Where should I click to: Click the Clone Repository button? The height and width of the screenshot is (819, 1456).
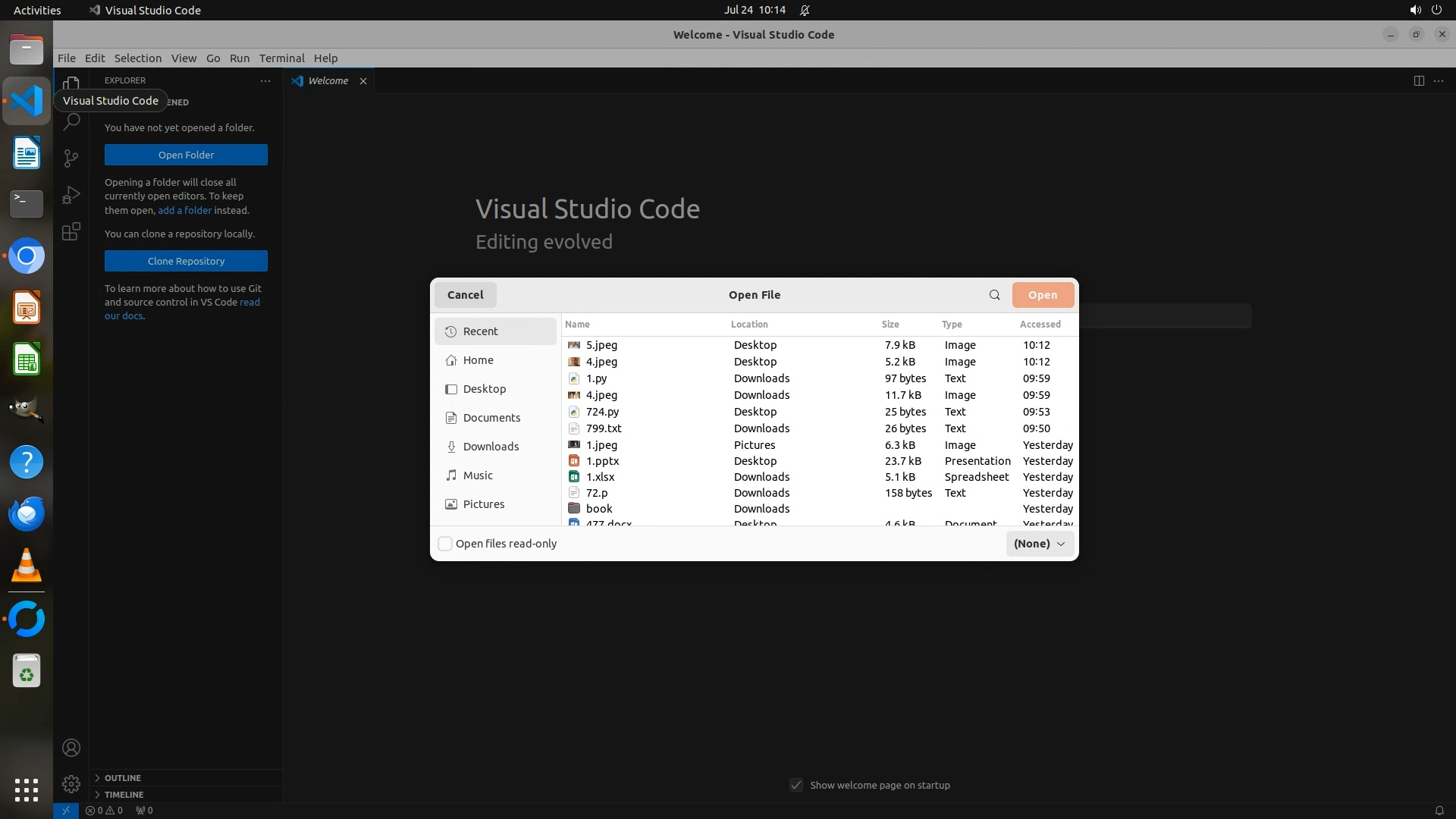point(186,261)
